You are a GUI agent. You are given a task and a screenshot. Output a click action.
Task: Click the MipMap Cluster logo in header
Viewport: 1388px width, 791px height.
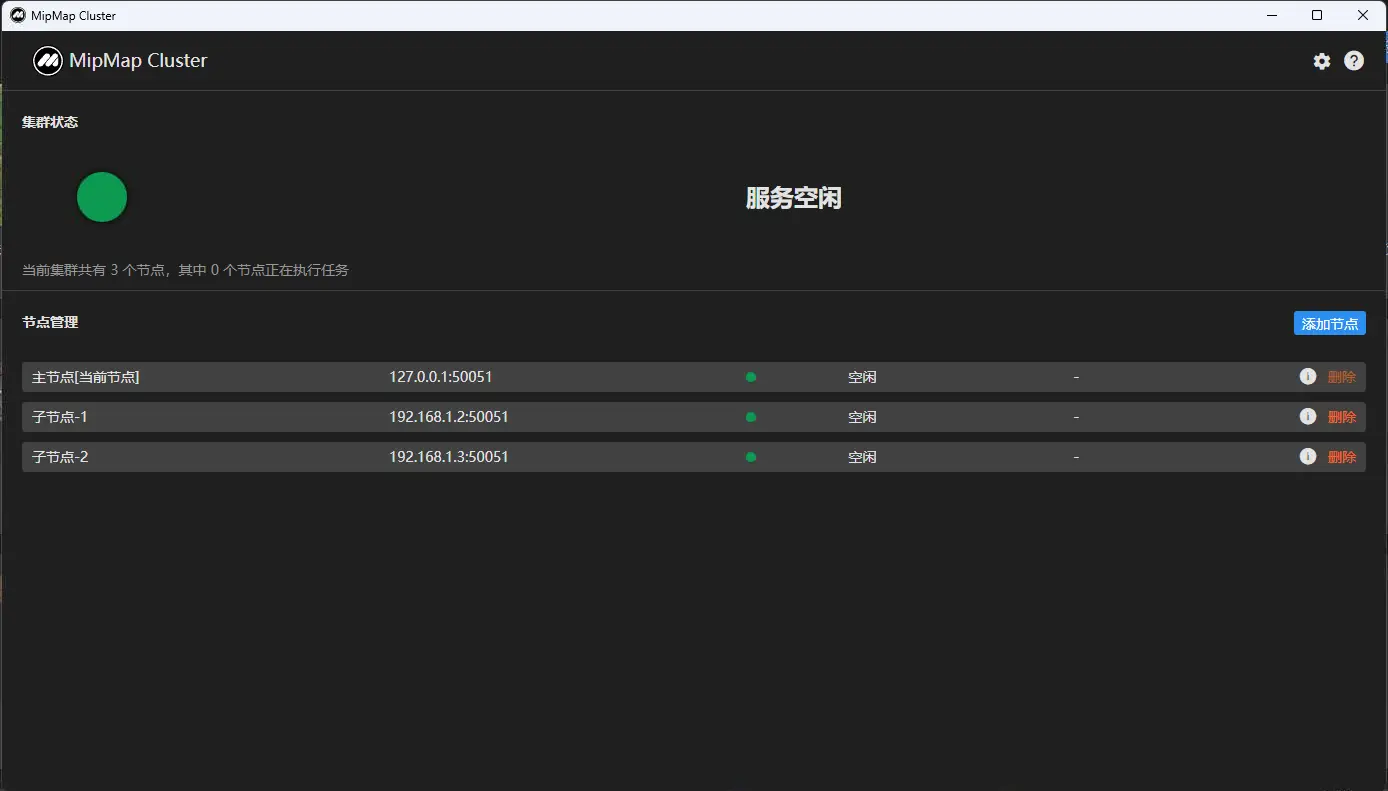[48, 61]
